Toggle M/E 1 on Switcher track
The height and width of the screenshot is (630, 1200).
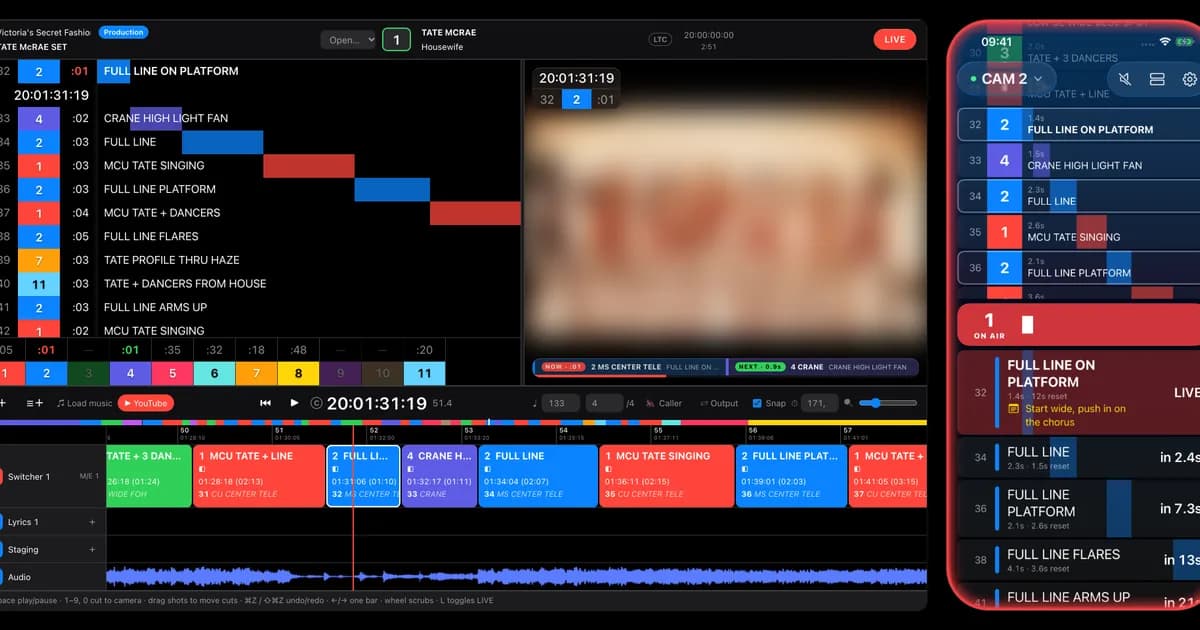[89, 477]
